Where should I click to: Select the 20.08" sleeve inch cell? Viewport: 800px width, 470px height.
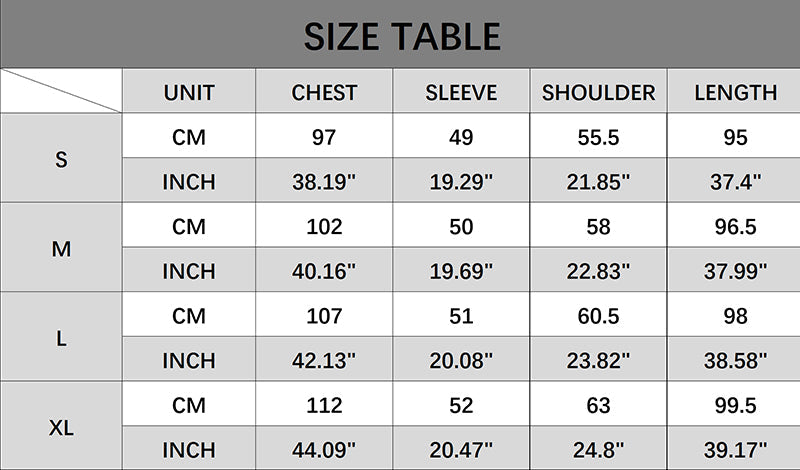click(x=461, y=360)
